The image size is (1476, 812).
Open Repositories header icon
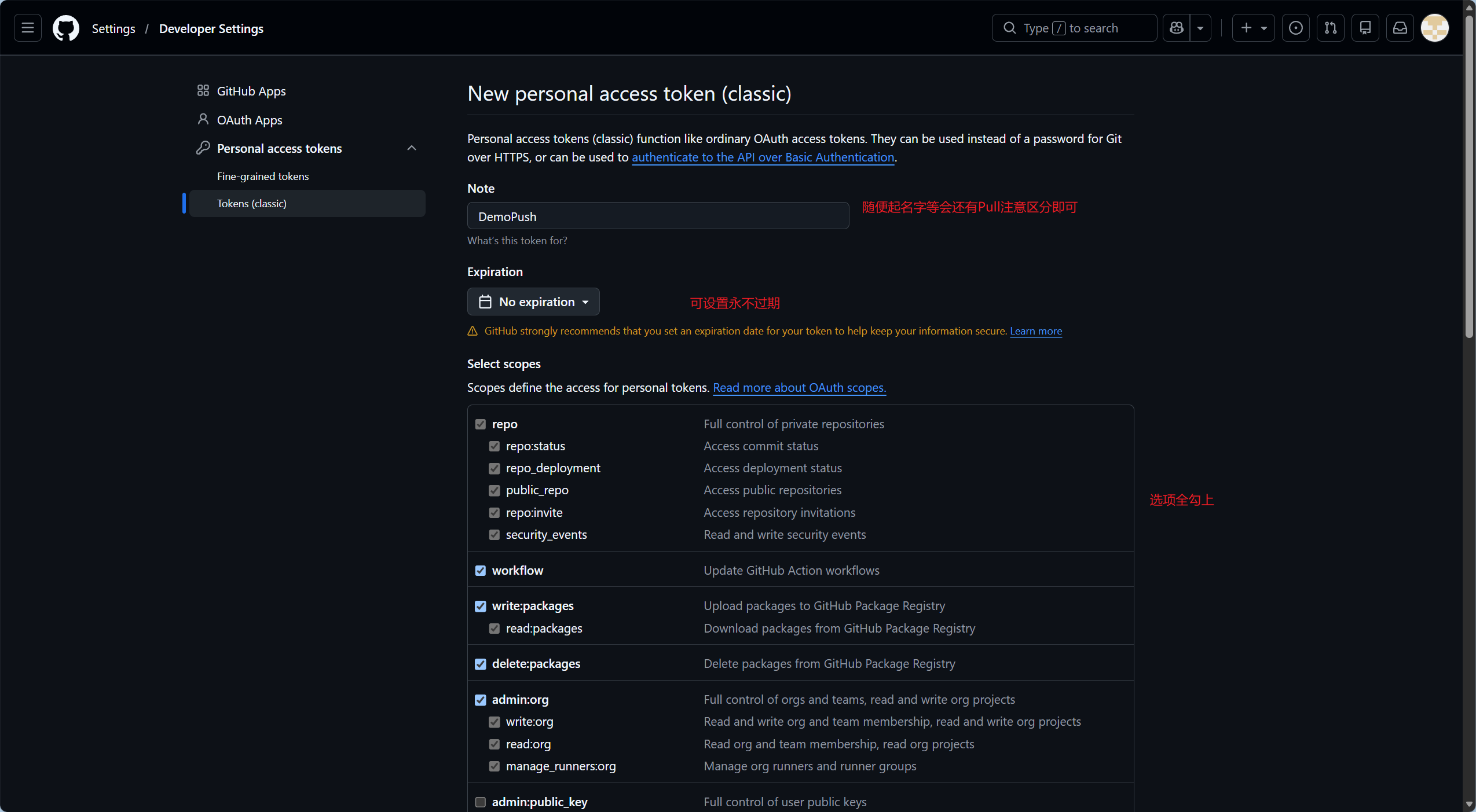(x=1365, y=28)
